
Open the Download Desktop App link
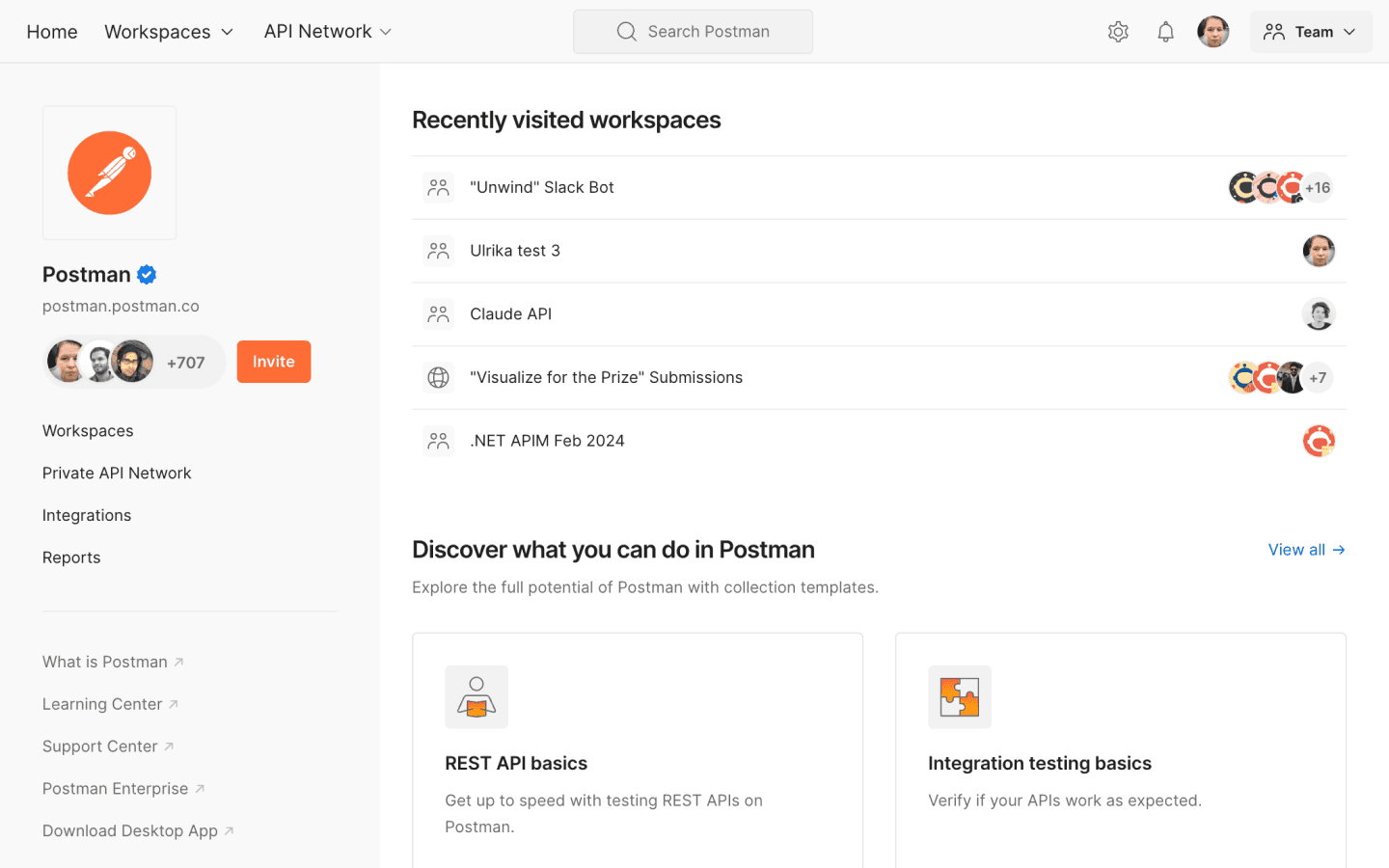(138, 830)
